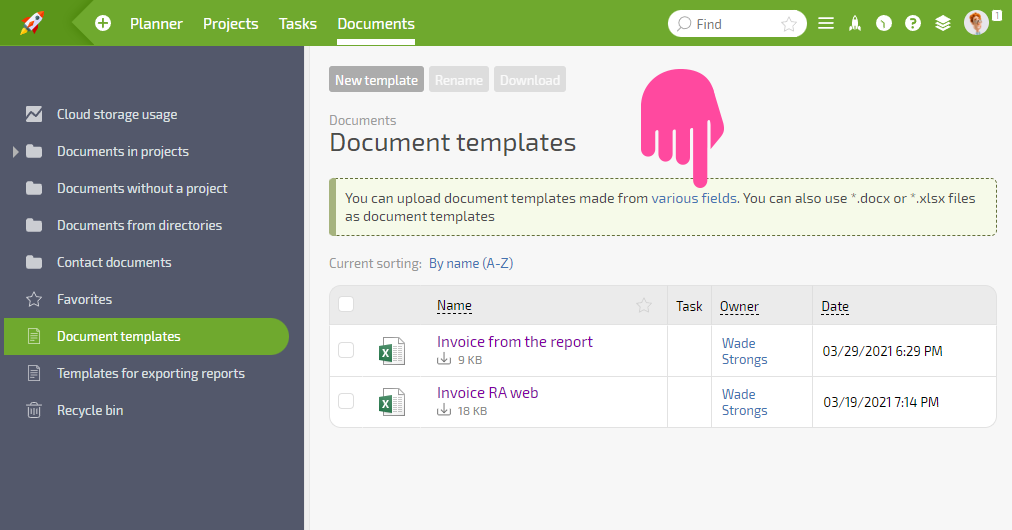Open Documents without a project
Screen dimensions: 1012x530
142,189
